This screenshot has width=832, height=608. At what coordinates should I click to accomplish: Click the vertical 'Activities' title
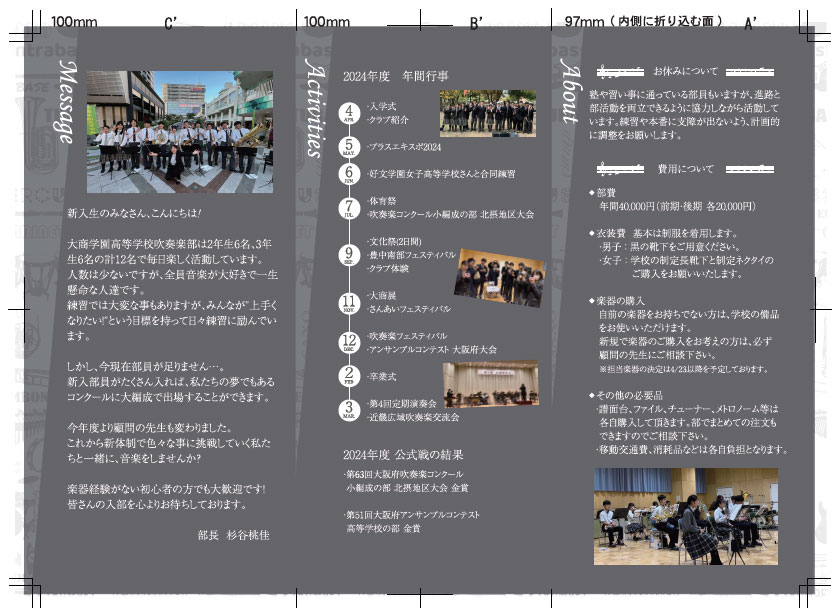coord(314,107)
